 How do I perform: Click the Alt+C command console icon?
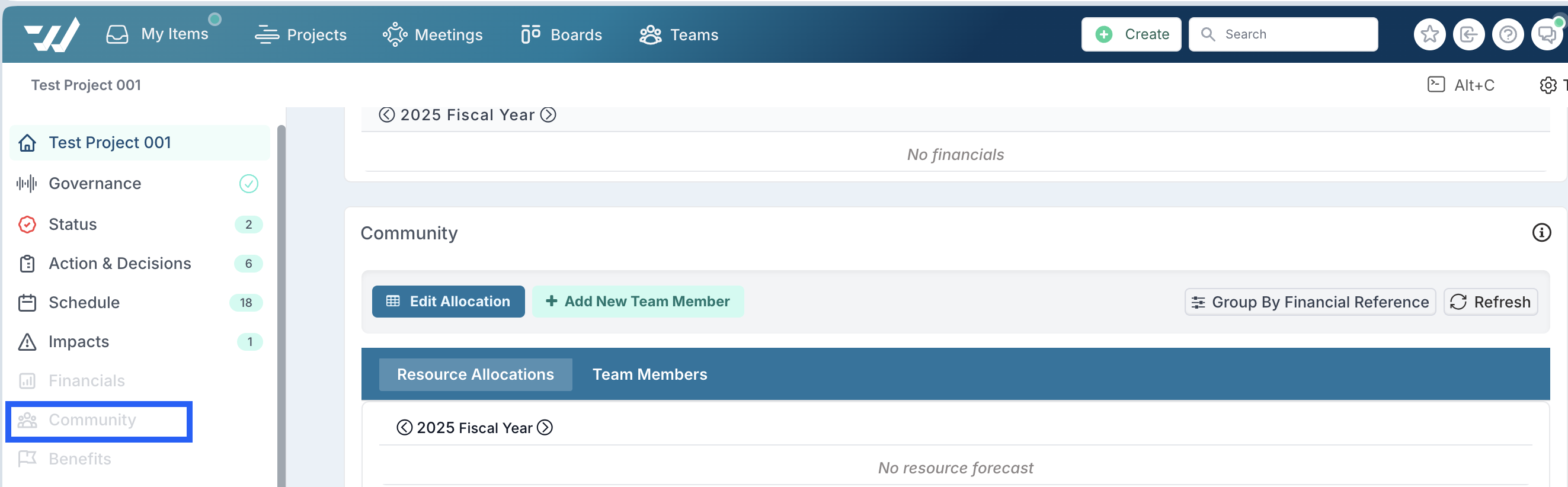(1436, 85)
